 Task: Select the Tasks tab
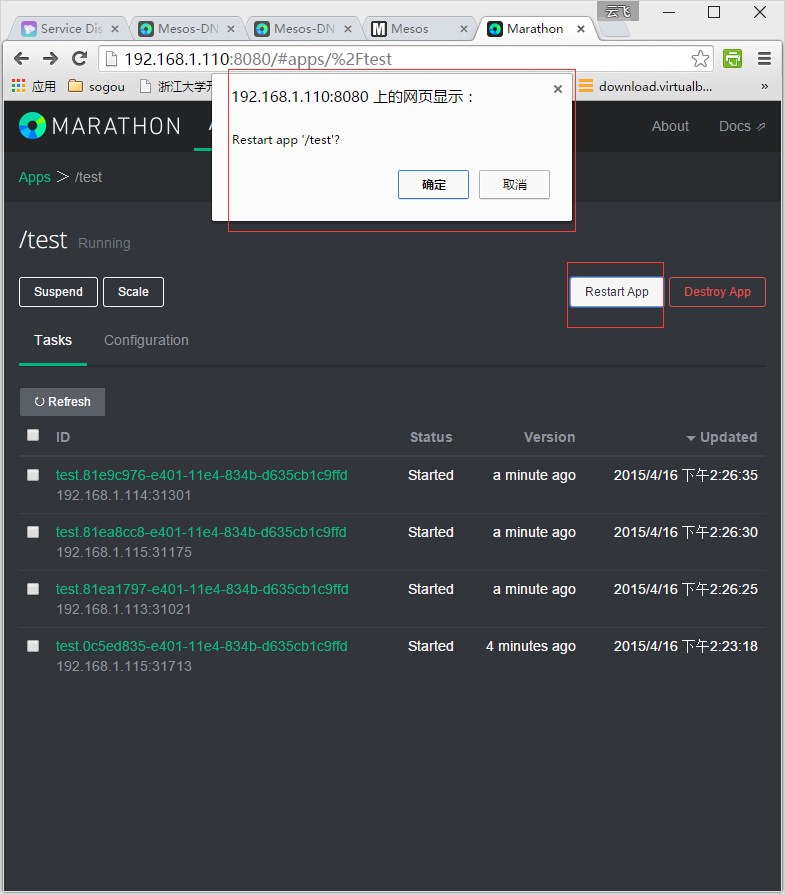(x=53, y=340)
